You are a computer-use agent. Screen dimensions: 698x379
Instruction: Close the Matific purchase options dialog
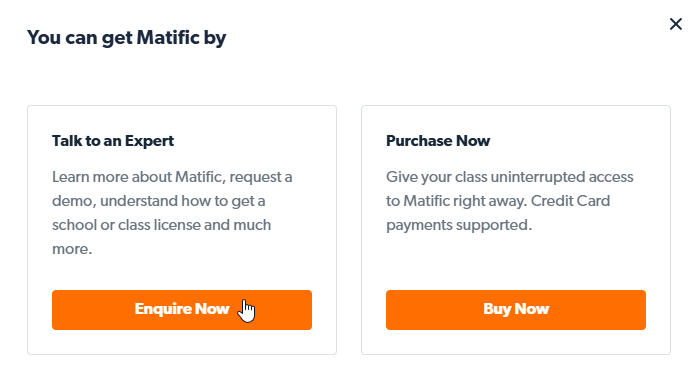[676, 24]
